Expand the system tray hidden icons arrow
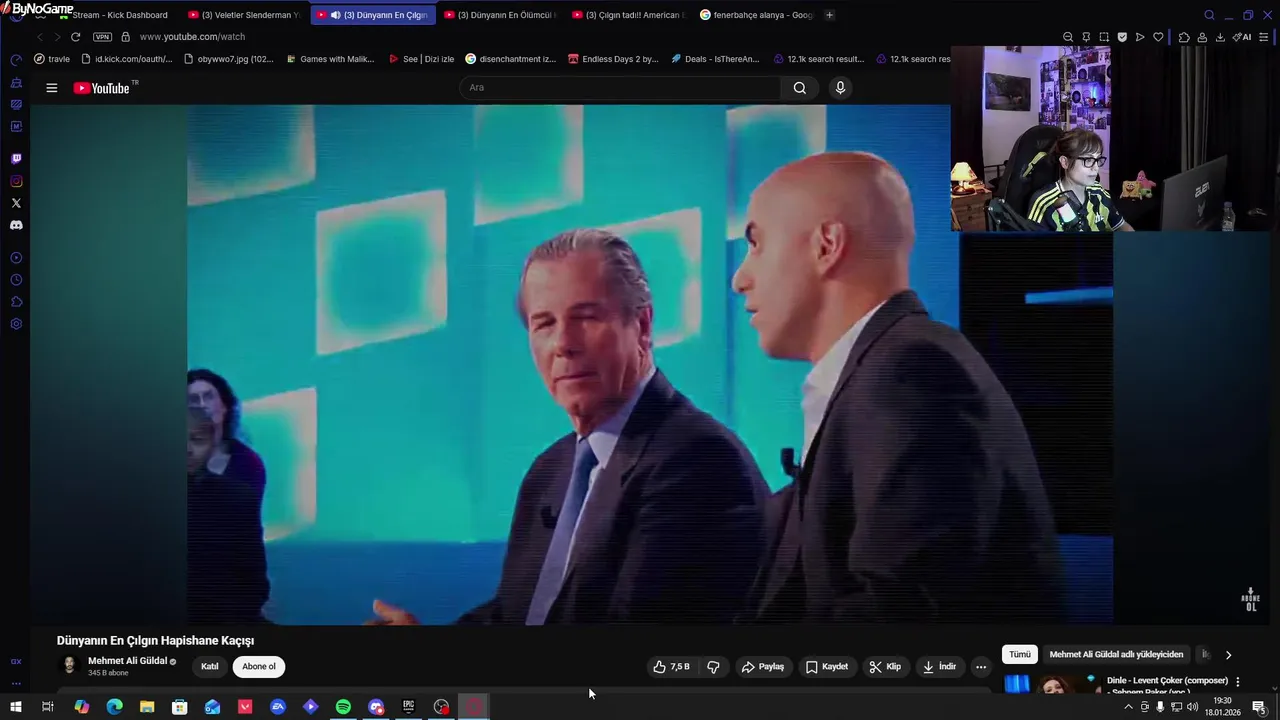Screen dimensions: 1280x720 click(1128, 707)
